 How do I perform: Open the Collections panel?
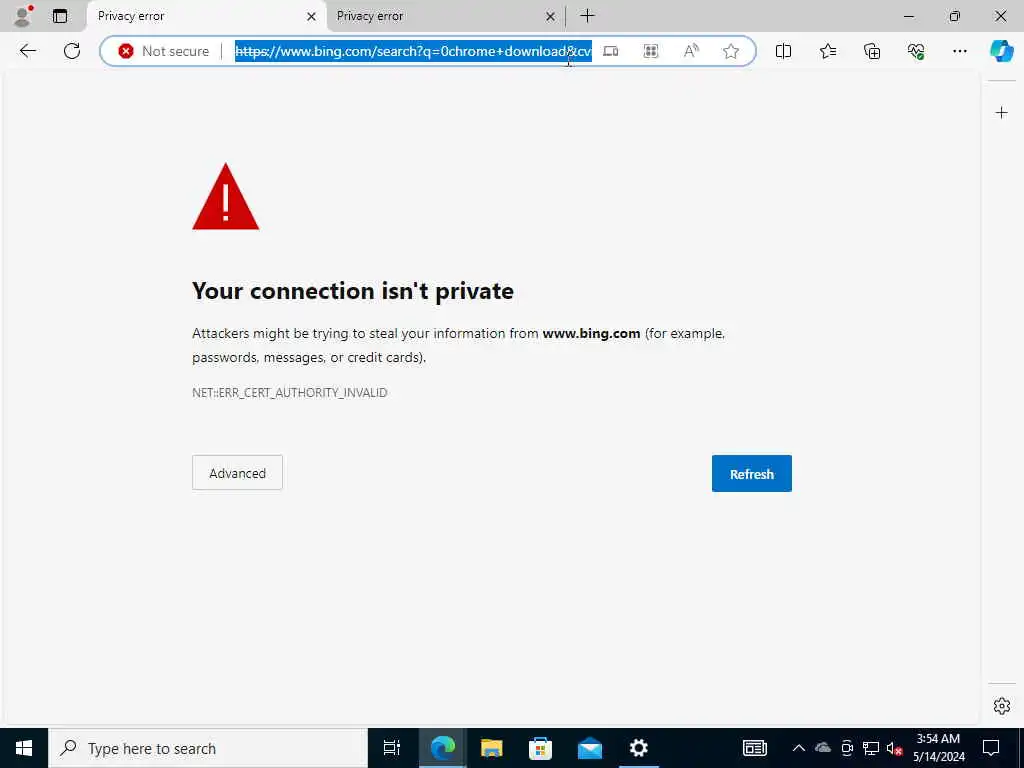click(x=872, y=51)
